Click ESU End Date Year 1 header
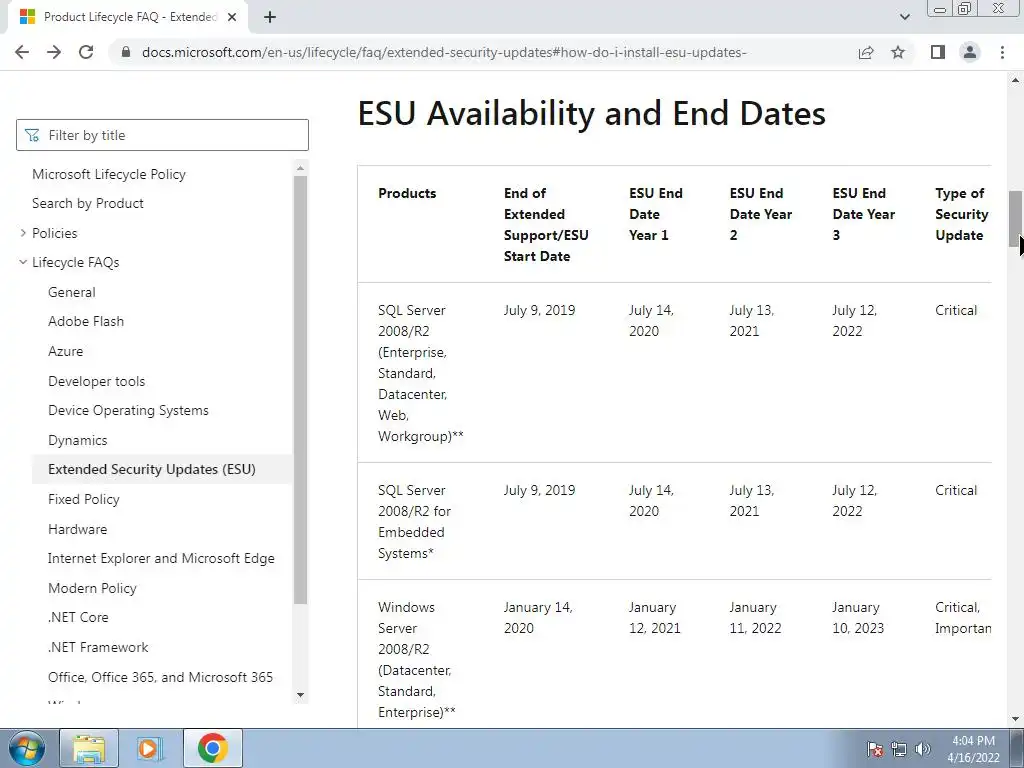The width and height of the screenshot is (1024, 768). point(656,214)
